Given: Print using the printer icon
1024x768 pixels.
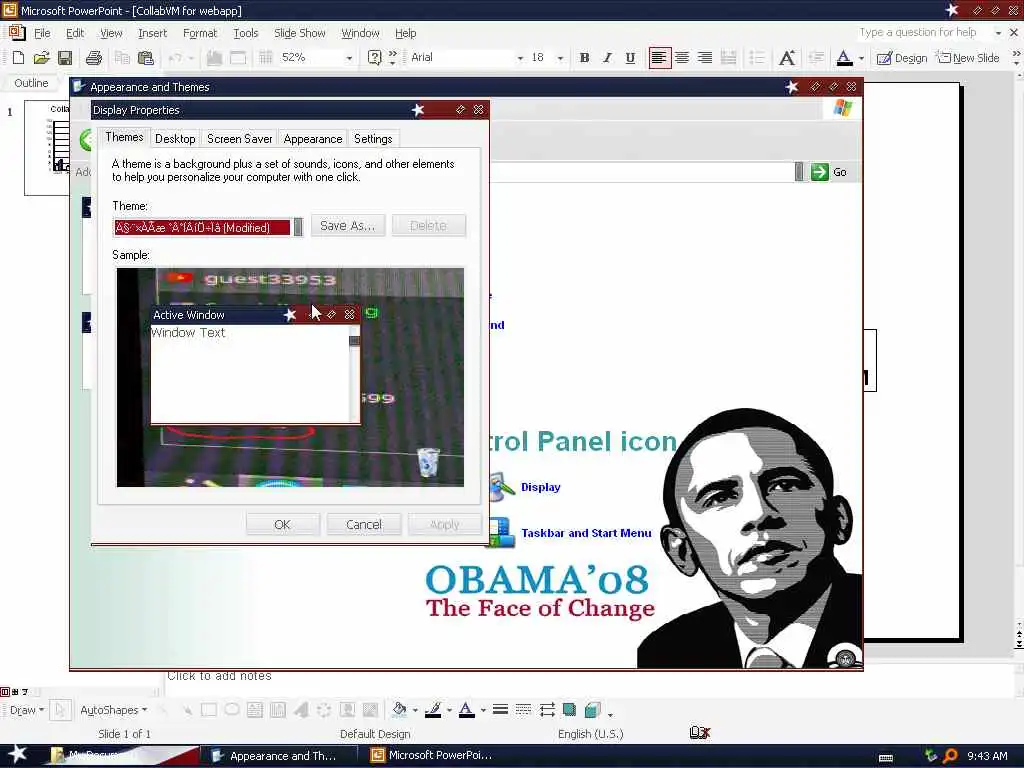Looking at the screenshot, I should (x=93, y=57).
